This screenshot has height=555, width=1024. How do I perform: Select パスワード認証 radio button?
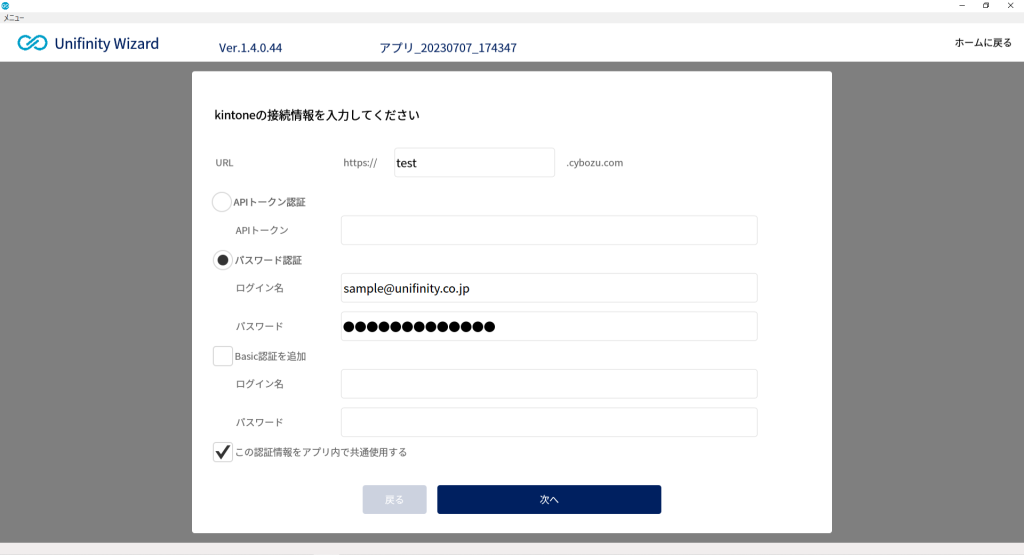click(223, 260)
